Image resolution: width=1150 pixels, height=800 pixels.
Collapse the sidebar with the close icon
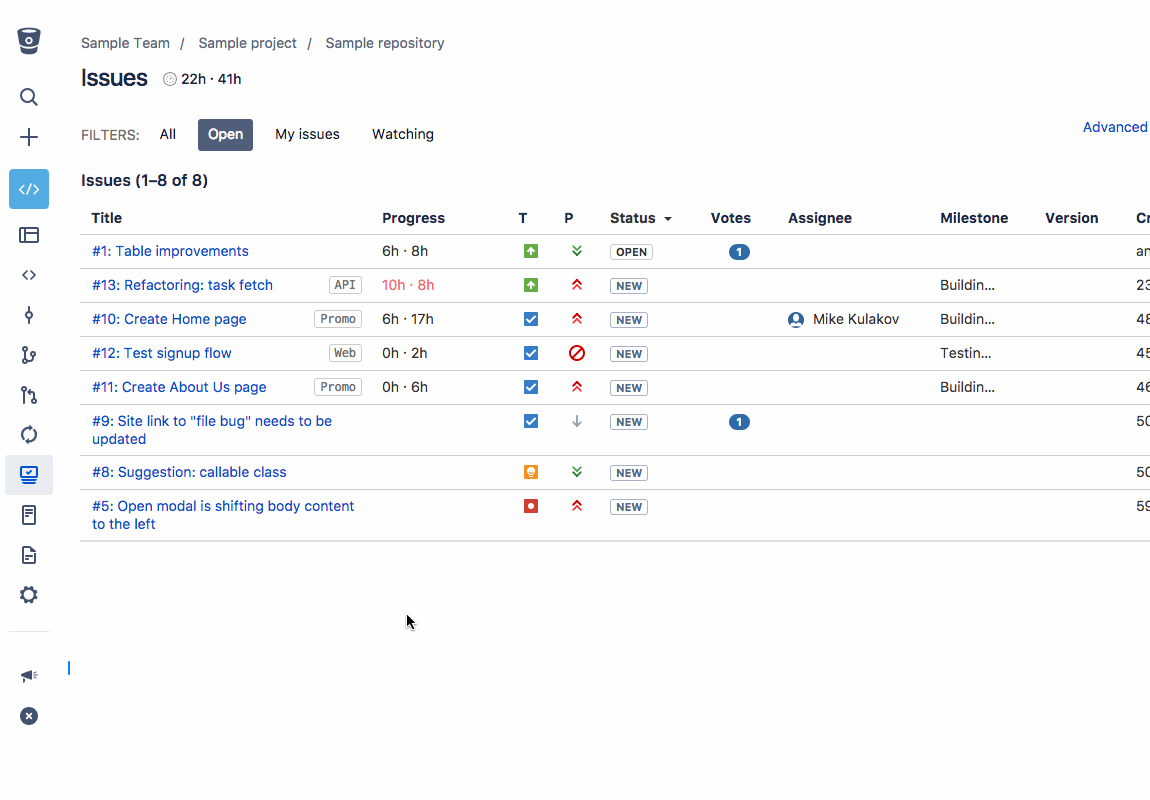coord(29,716)
